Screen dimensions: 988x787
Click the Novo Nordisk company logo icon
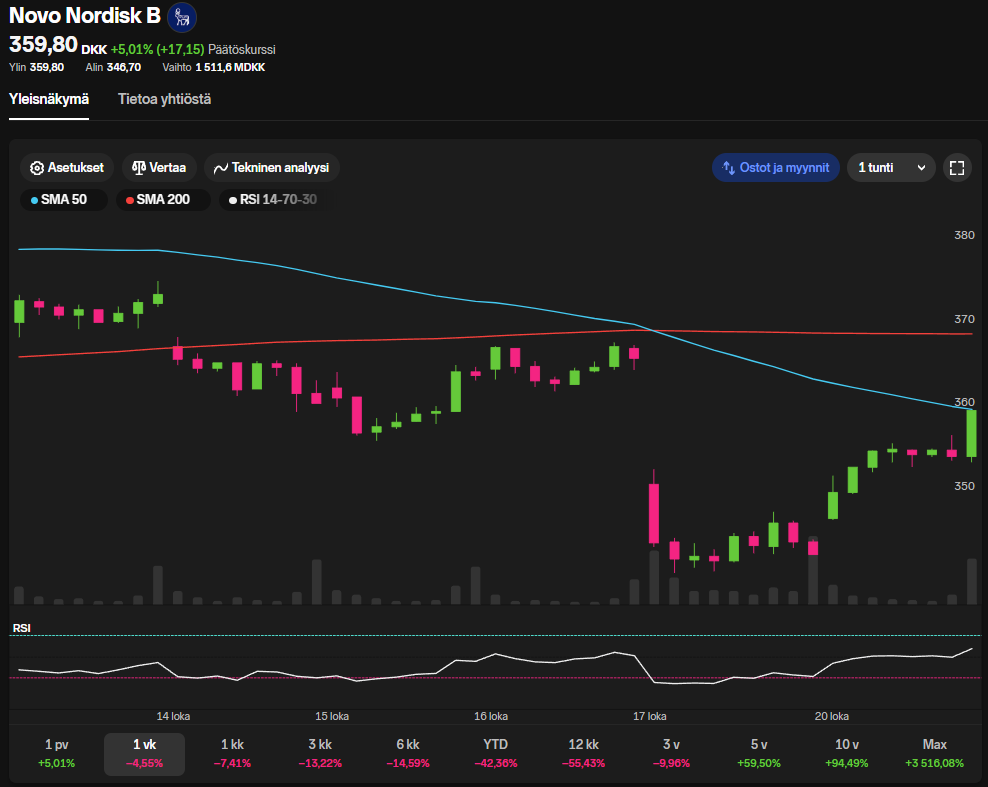pos(182,17)
